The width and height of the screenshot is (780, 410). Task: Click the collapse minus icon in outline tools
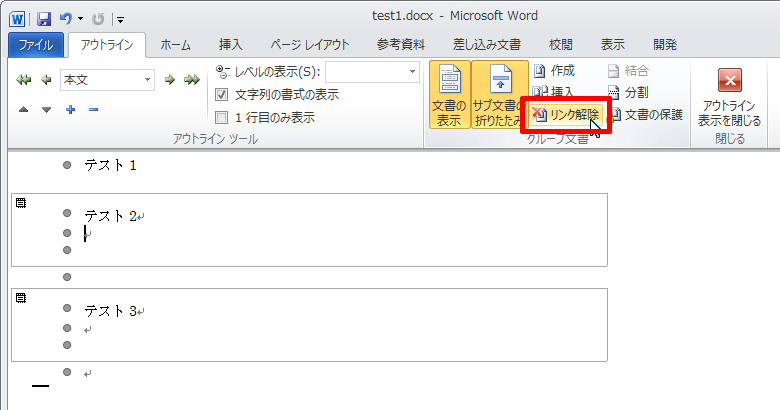tap(93, 109)
